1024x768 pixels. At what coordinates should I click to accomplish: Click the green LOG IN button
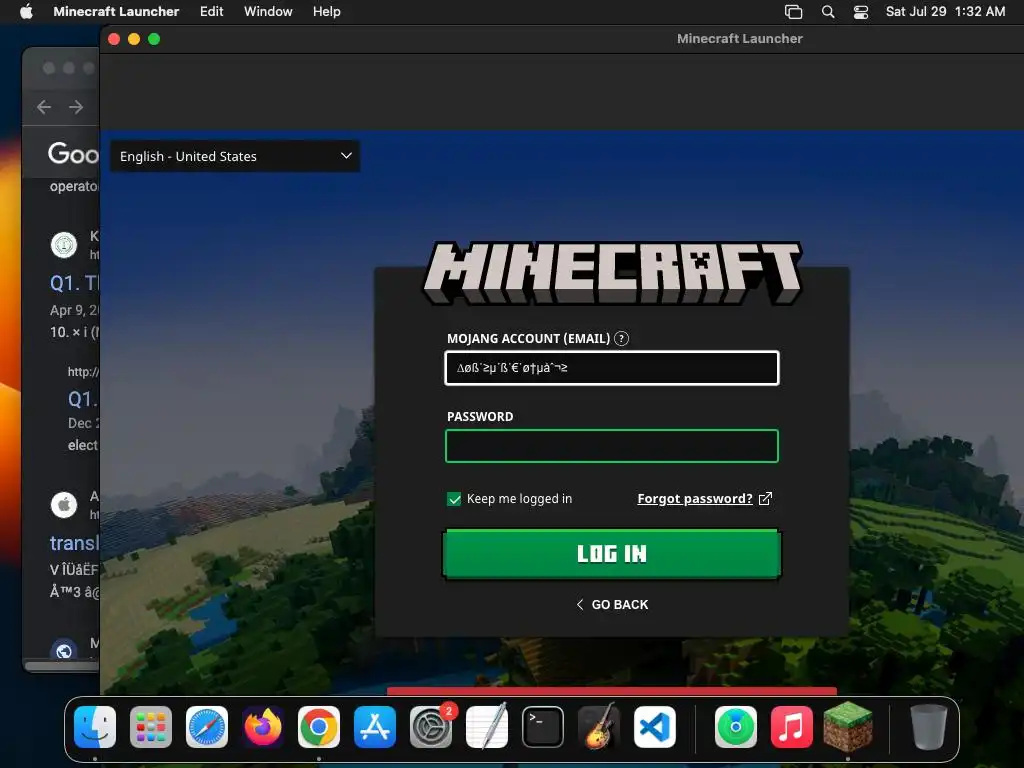[612, 554]
